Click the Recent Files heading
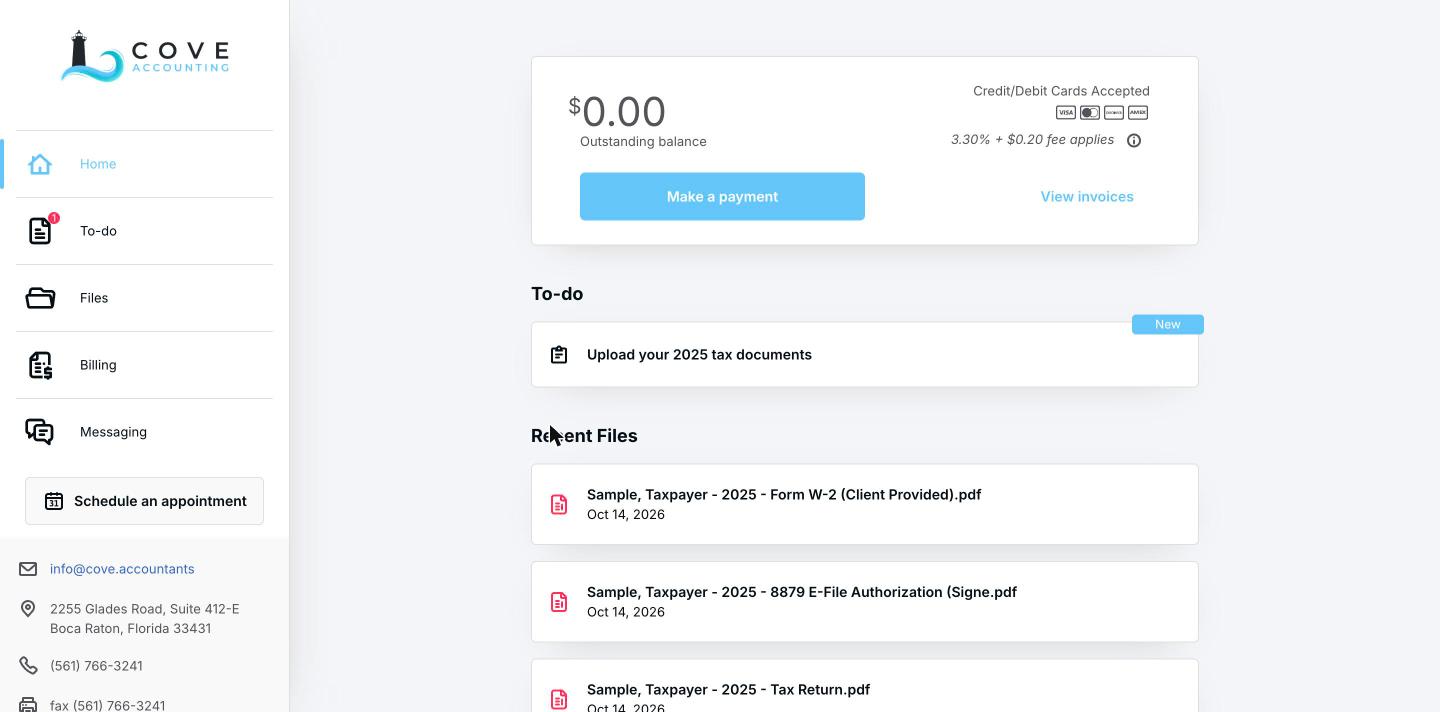Image resolution: width=1440 pixels, height=712 pixels. [584, 436]
